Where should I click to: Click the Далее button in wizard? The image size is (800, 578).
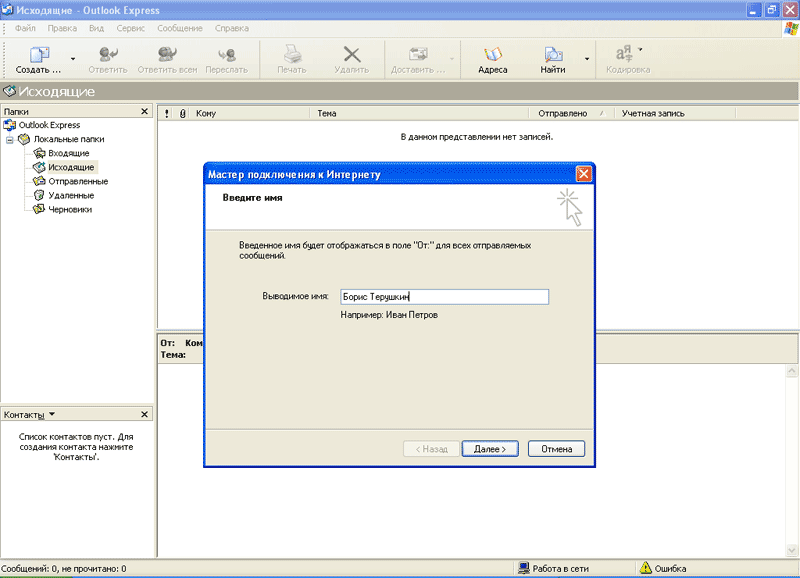pyautogui.click(x=490, y=449)
